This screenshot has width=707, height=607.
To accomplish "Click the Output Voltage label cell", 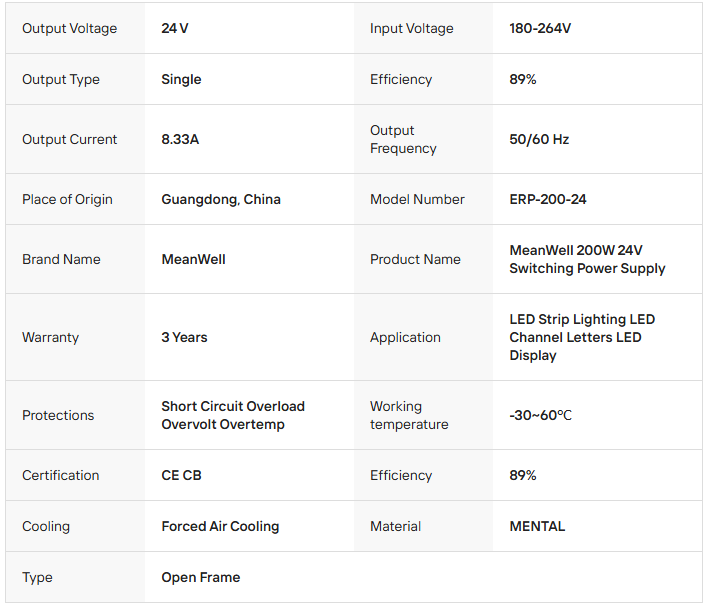I will (x=69, y=28).
